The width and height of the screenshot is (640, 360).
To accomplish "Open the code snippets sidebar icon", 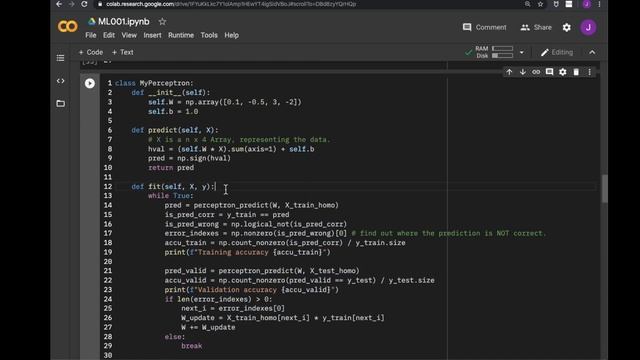I will 60,81.
